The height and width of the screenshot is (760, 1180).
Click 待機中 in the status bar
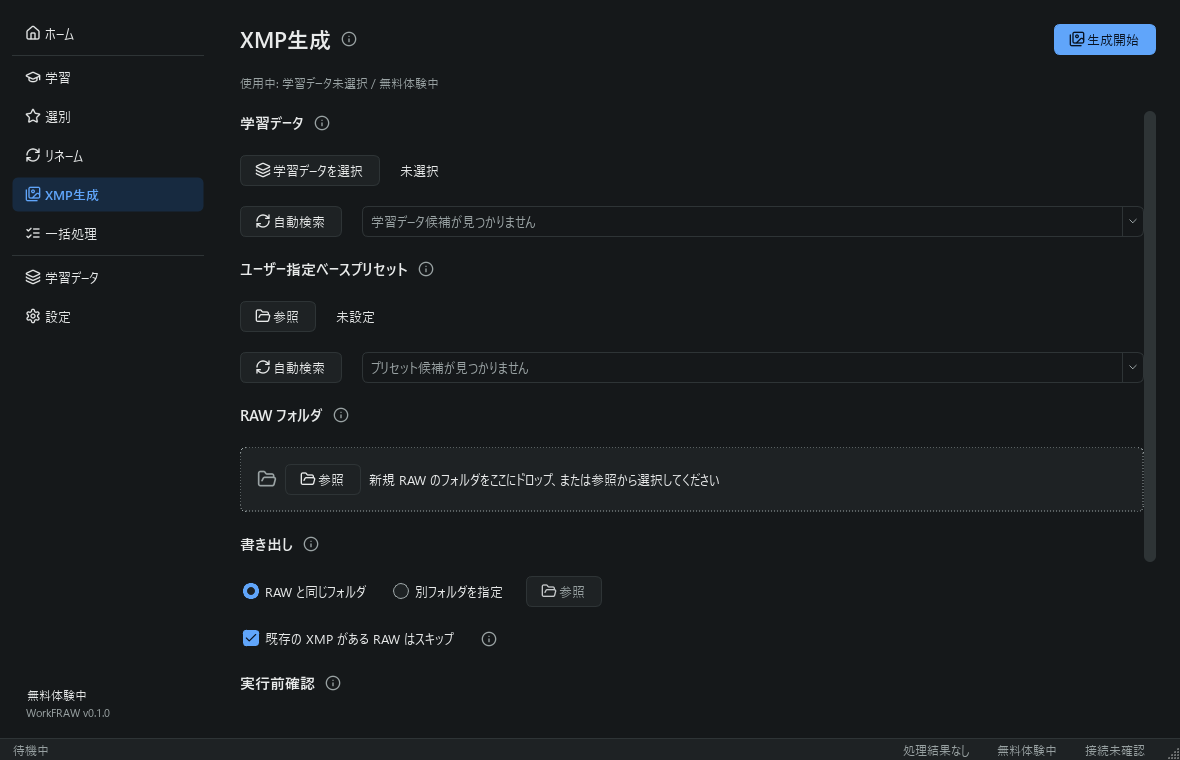click(31, 750)
